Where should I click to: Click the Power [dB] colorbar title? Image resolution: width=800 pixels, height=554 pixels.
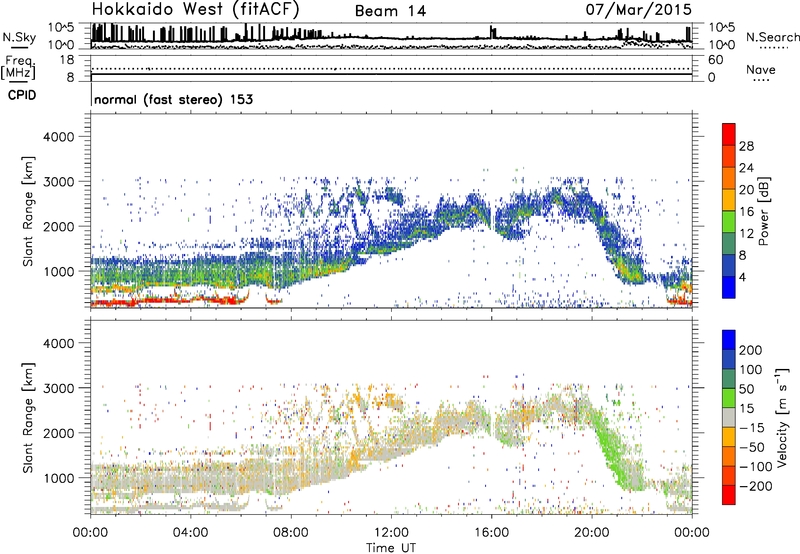tap(764, 211)
